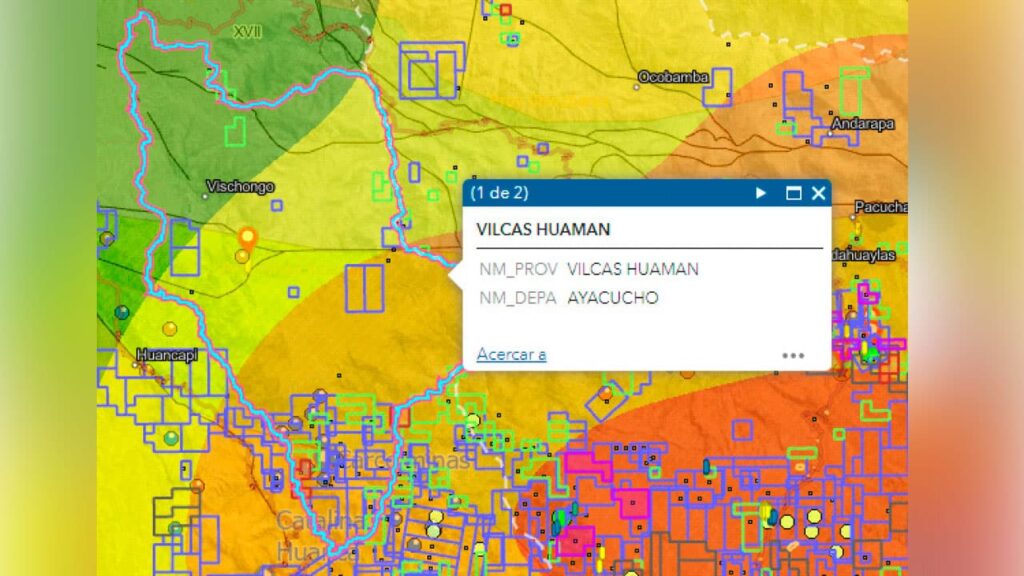Show the next feature in popup
1024x576 pixels.
tap(761, 193)
